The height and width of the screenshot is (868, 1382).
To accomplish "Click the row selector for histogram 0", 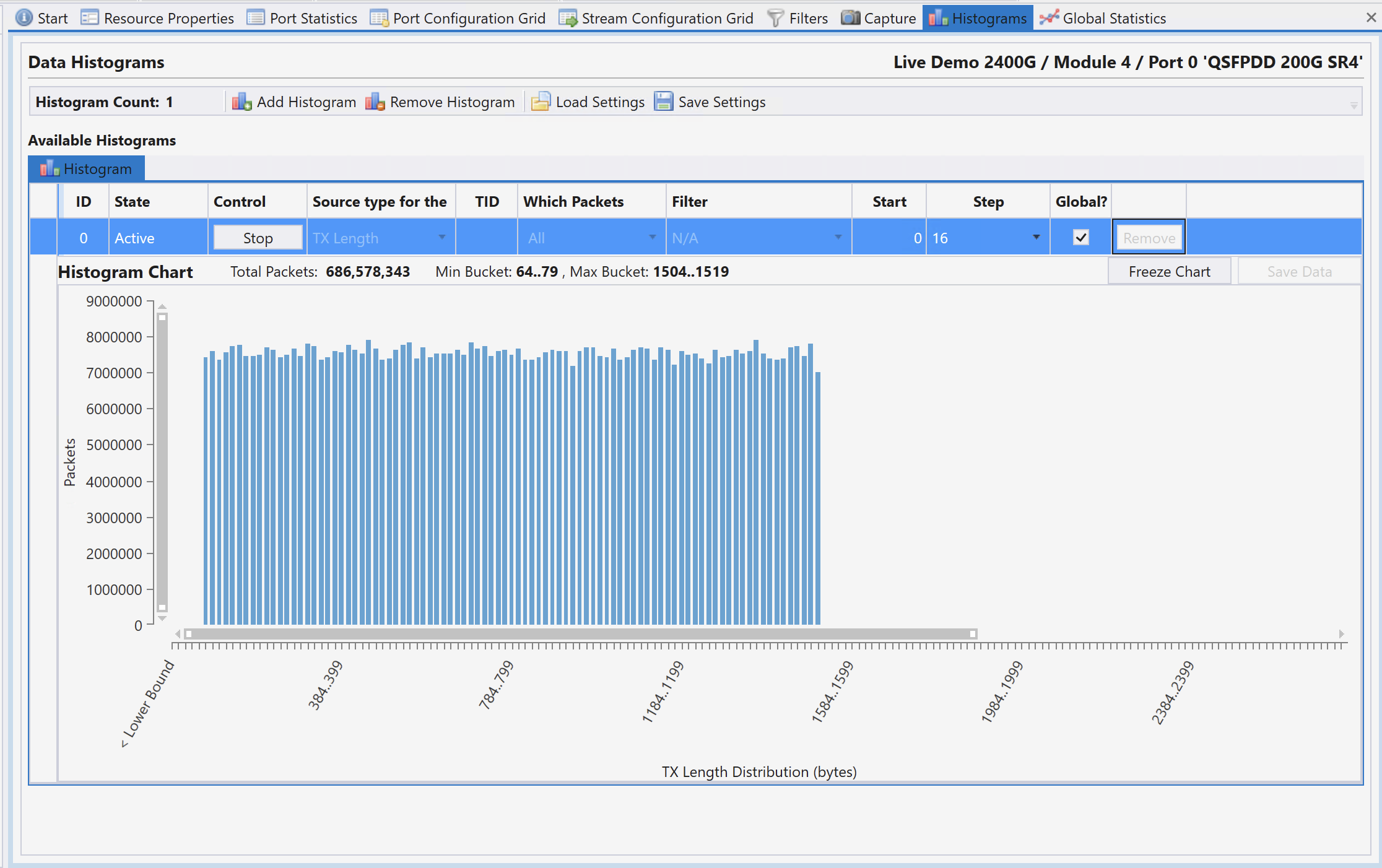I will [43, 238].
